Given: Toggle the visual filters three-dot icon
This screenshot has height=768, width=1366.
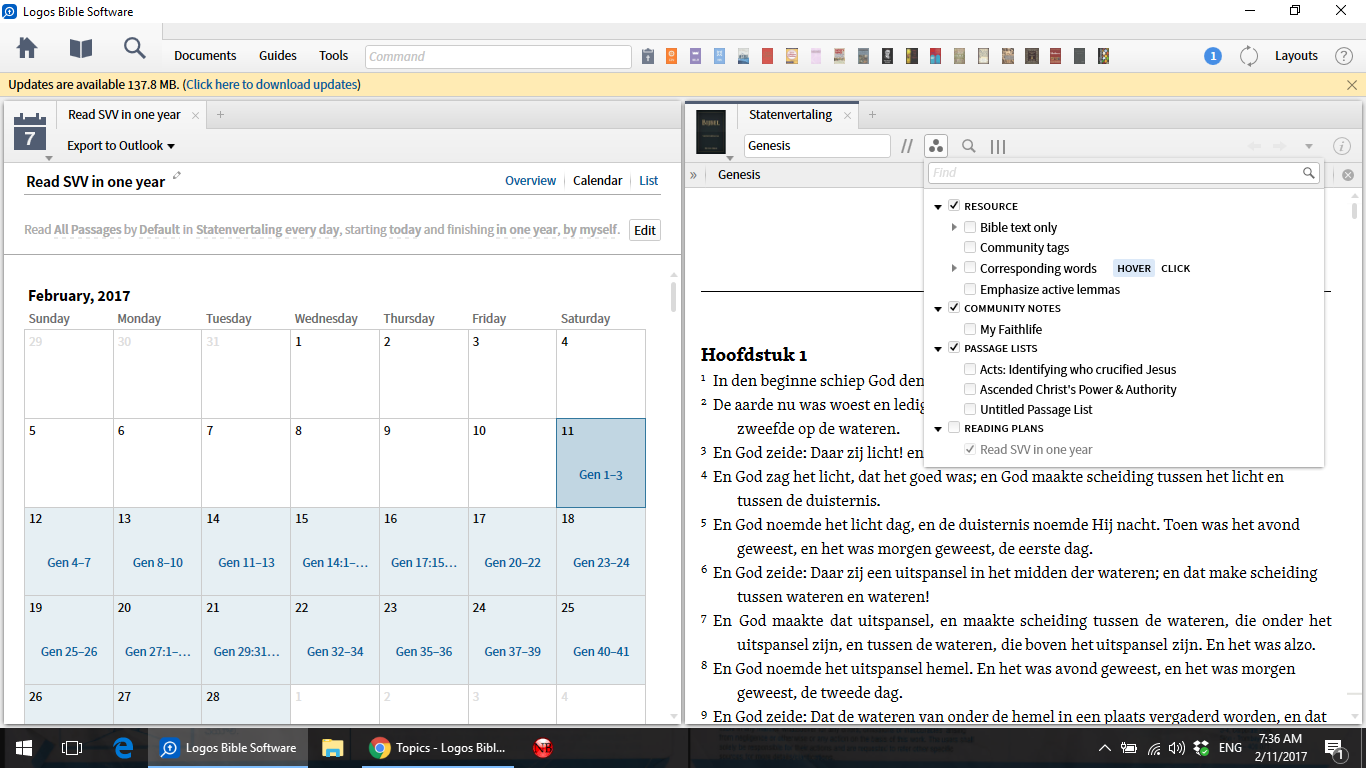Looking at the screenshot, I should 936,146.
